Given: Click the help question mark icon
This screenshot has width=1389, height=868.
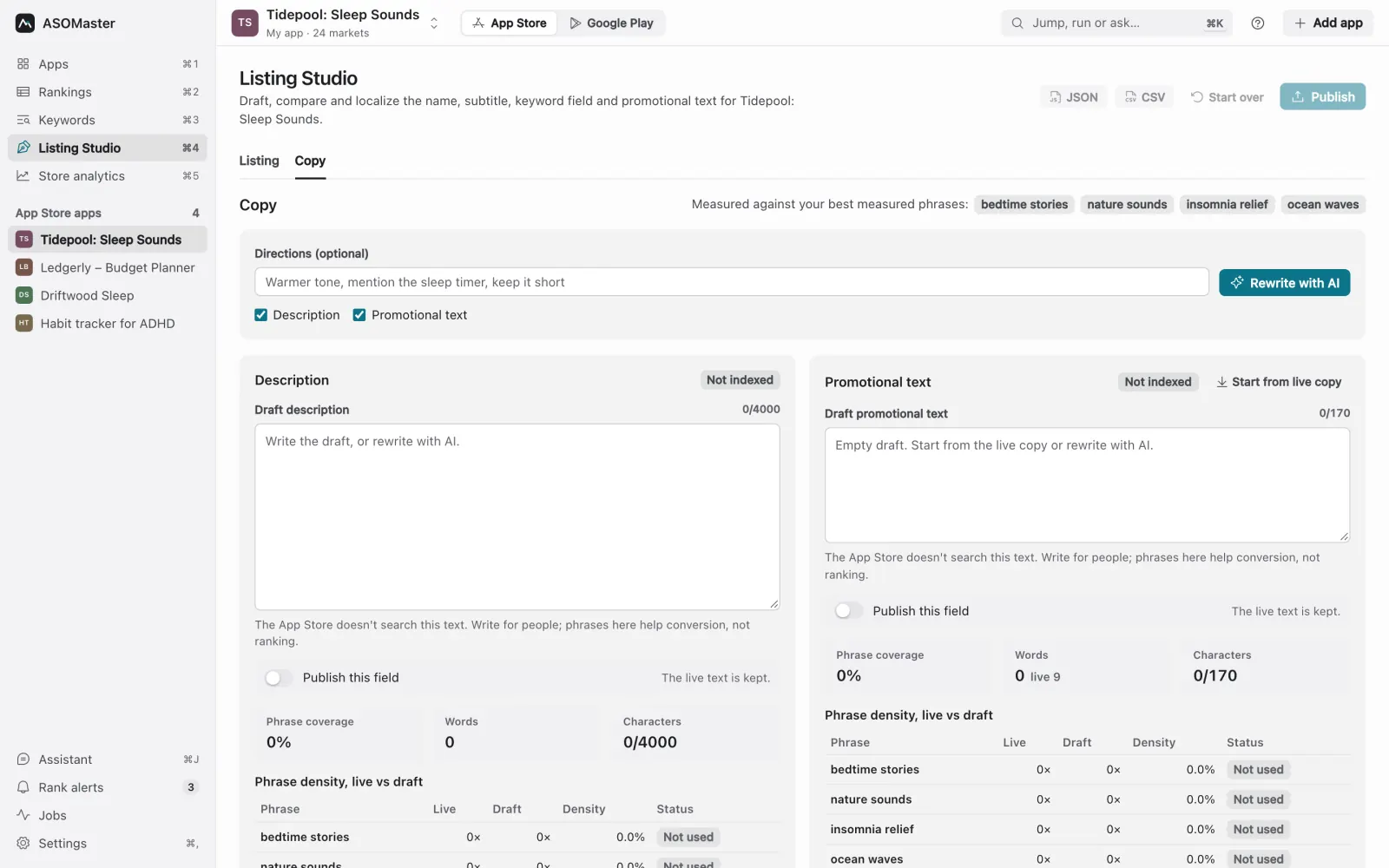Looking at the screenshot, I should pyautogui.click(x=1257, y=23).
